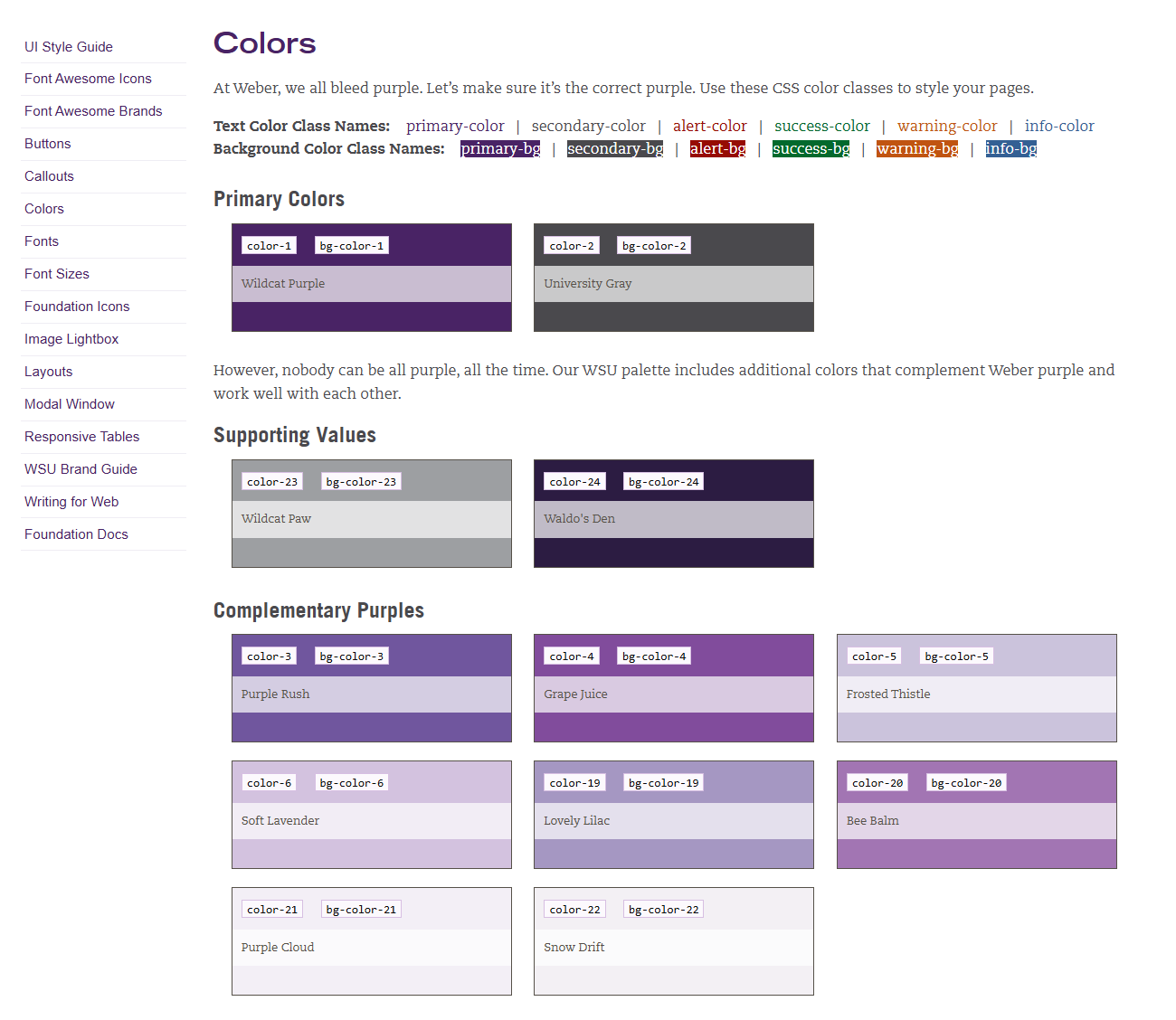Open Foundation Icons sidebar link

point(77,307)
